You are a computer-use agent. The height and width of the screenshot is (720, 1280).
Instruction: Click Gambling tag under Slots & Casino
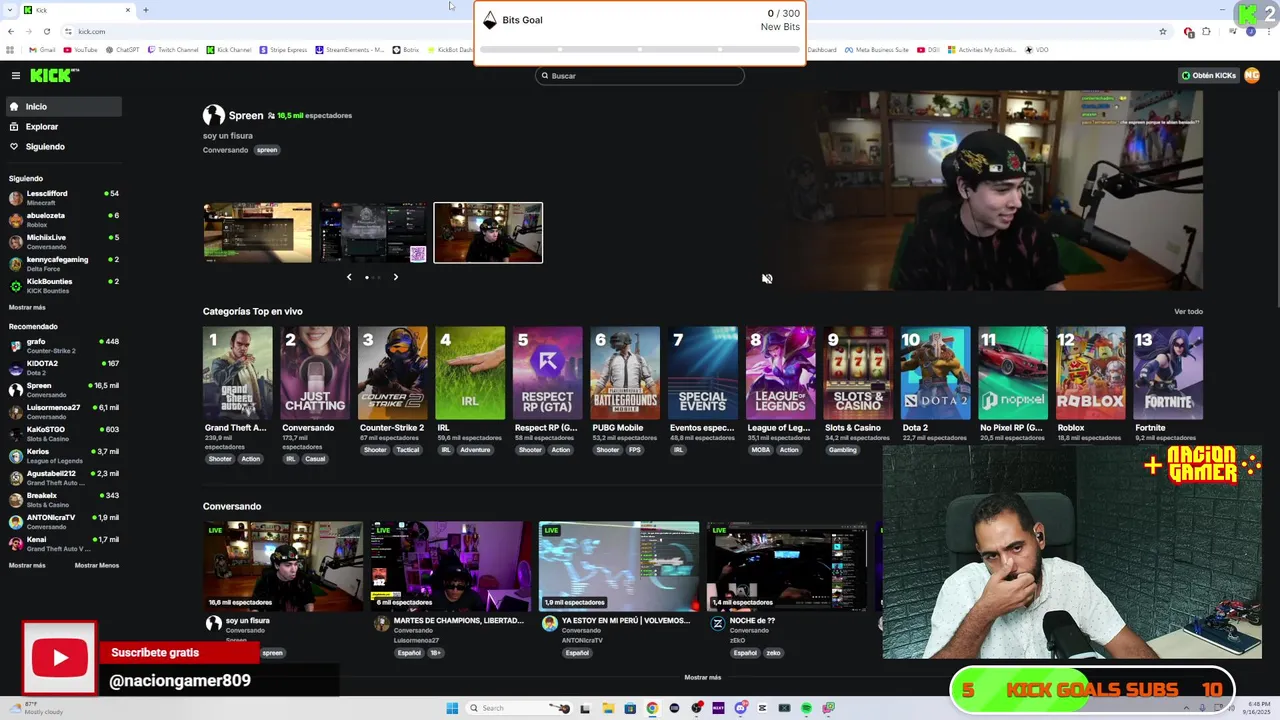tap(843, 450)
